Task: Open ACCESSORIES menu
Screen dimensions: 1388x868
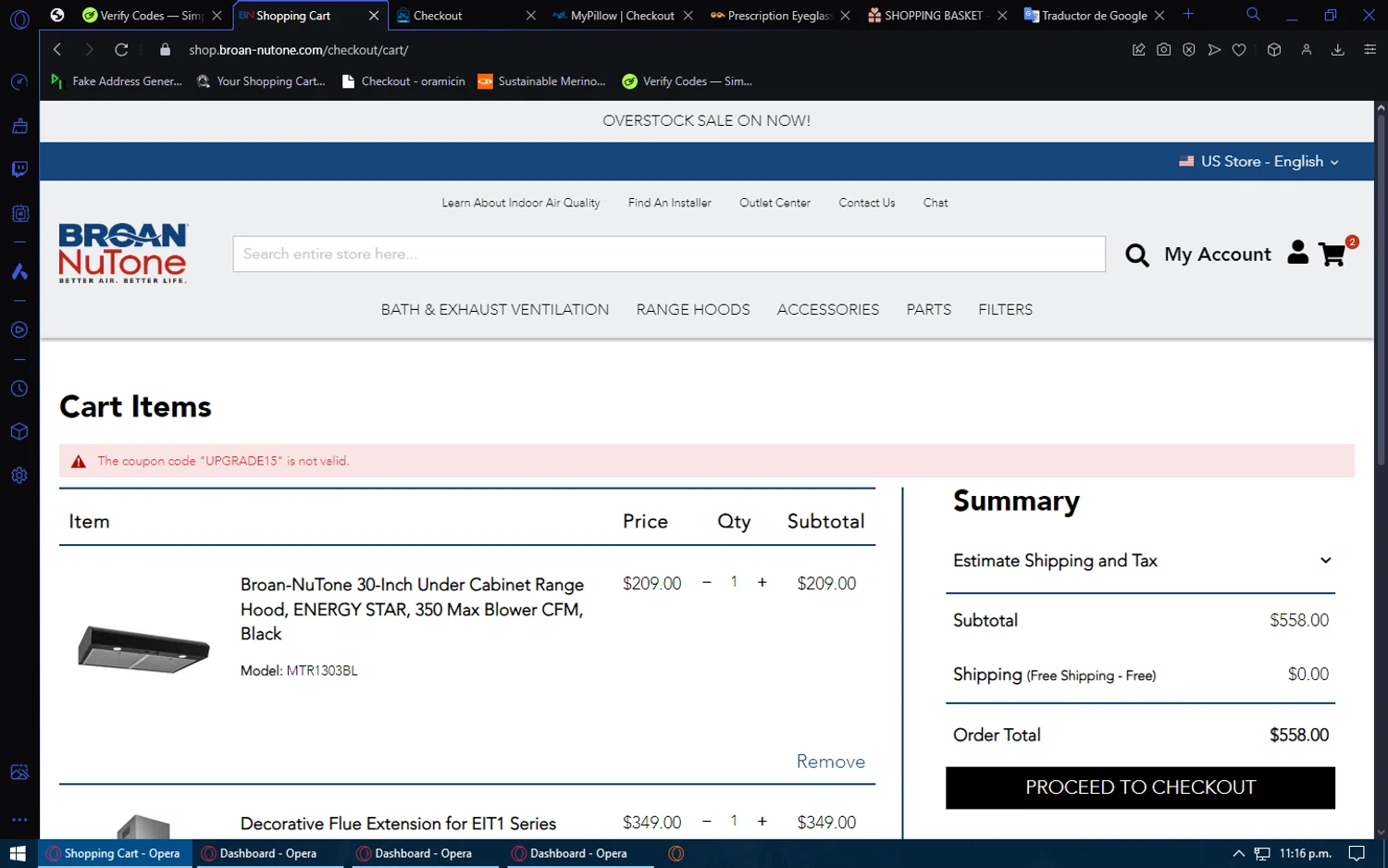Action: tap(828, 310)
